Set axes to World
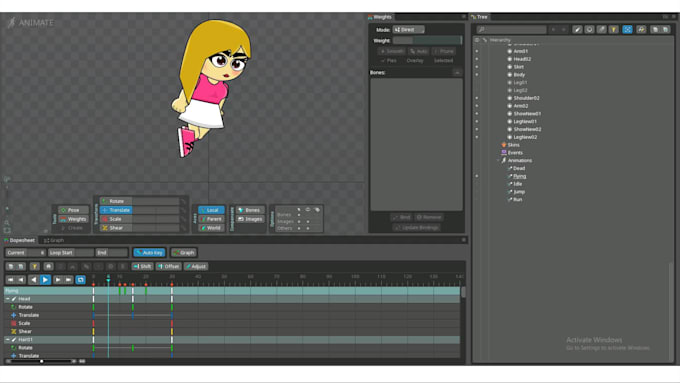680x383 pixels. (x=211, y=228)
